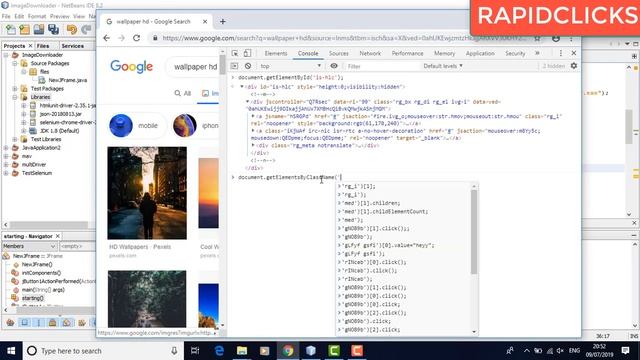
Task: Show more DevTools tabs with double-chevron
Action: click(x=537, y=53)
